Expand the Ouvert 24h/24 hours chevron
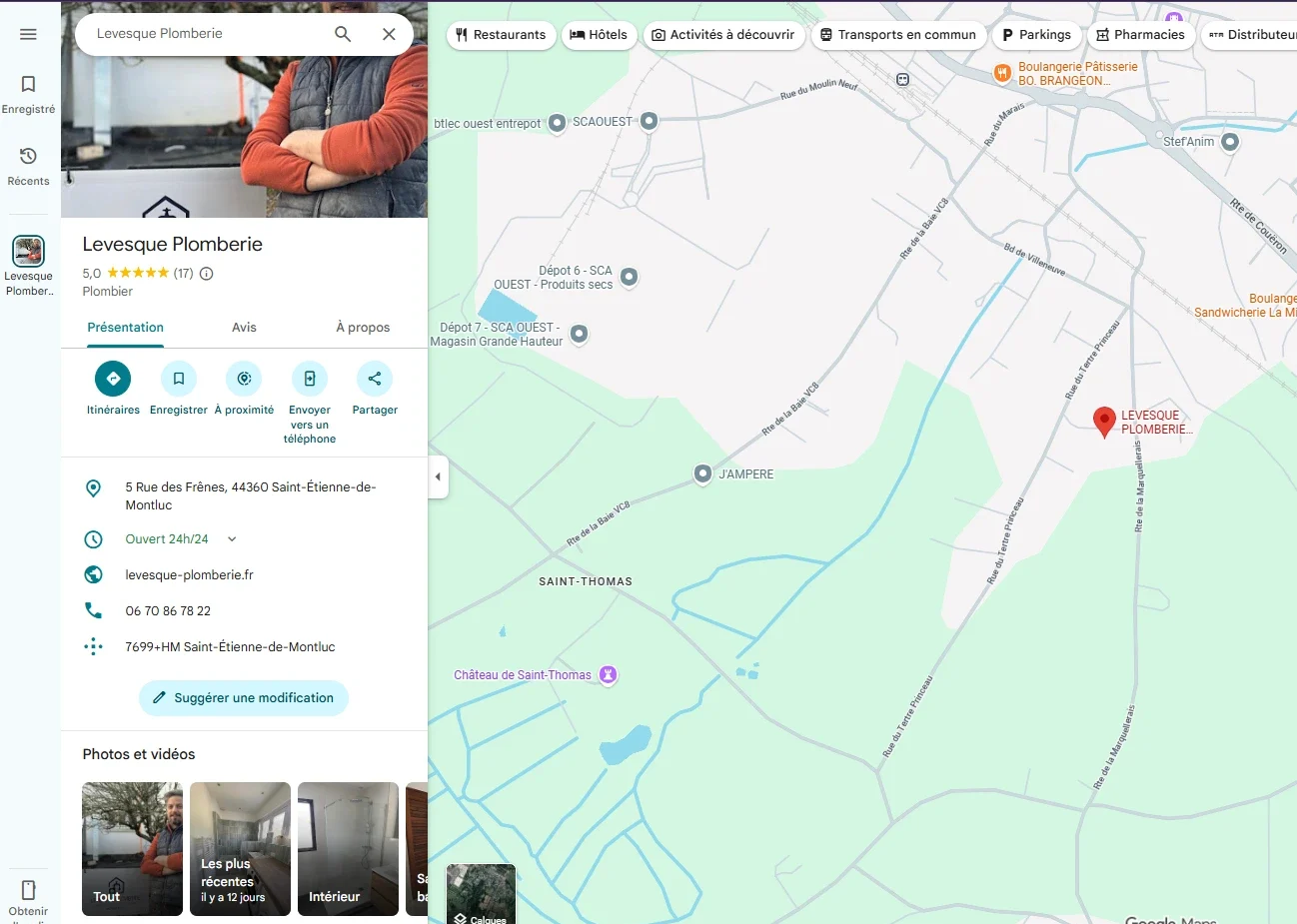1297x924 pixels. point(232,539)
